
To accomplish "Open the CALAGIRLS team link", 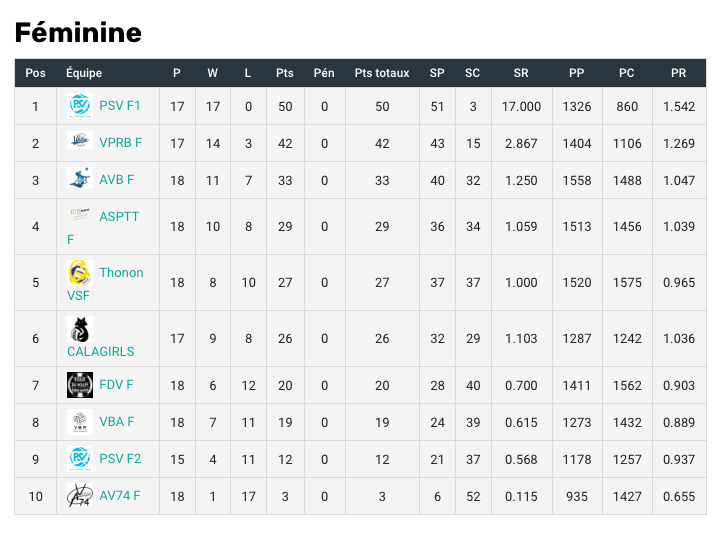I will coord(101,351).
